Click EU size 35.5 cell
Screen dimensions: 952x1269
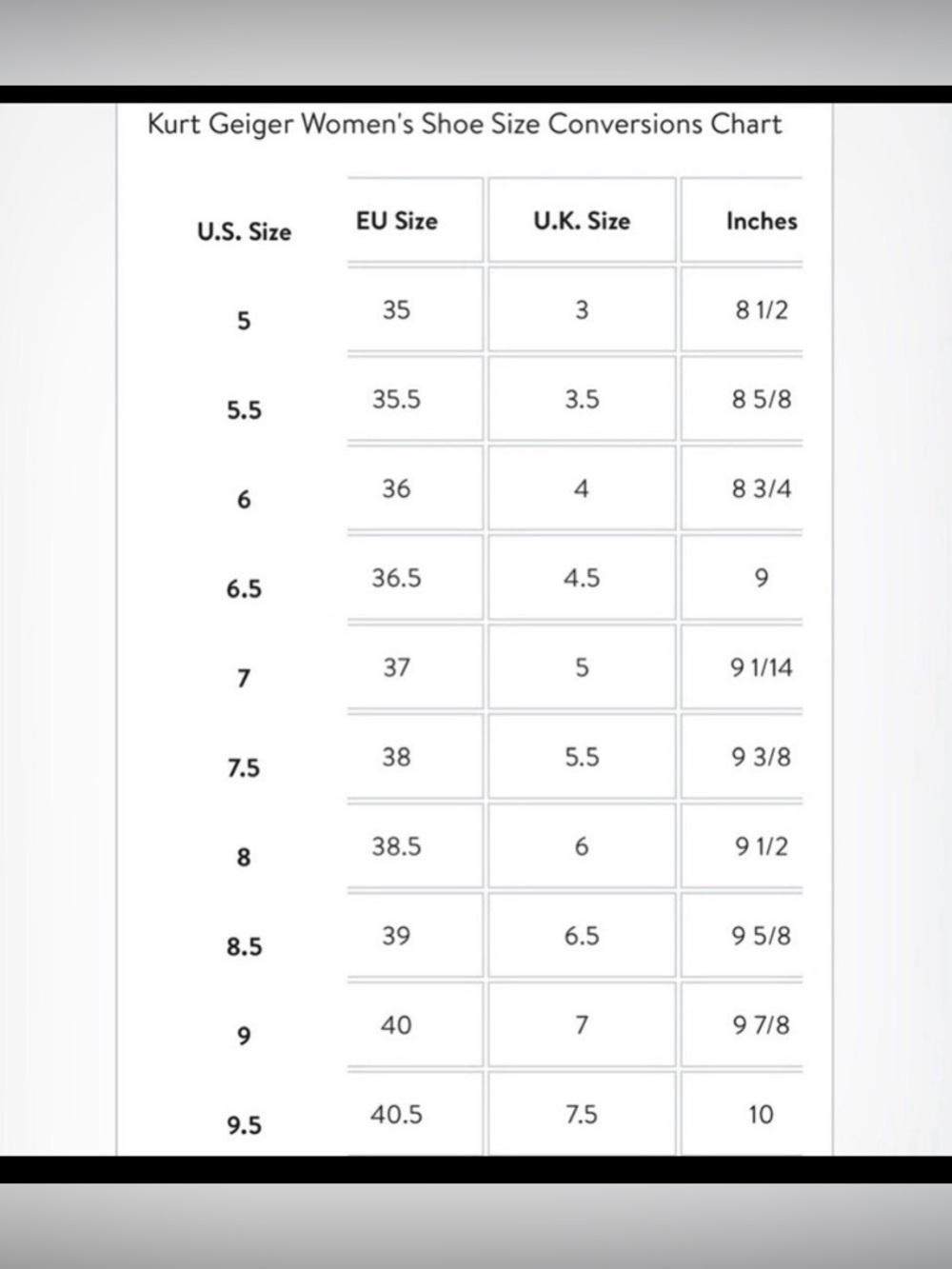415,399
